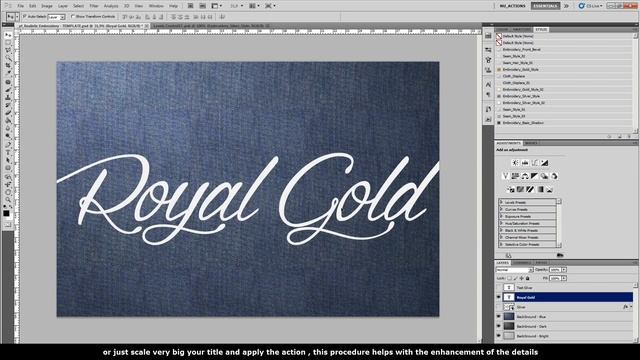Open CS Live menu
The width and height of the screenshot is (640, 360).
pos(590,6)
